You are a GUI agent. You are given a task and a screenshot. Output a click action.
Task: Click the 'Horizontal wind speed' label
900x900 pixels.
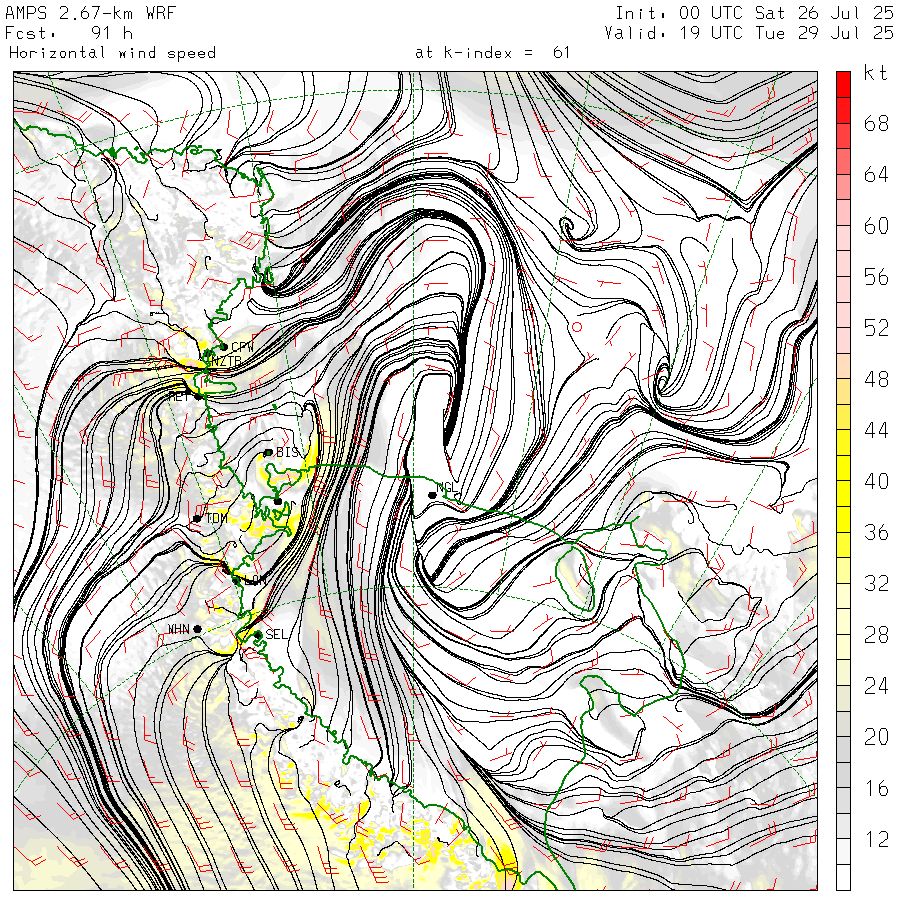(x=112, y=53)
